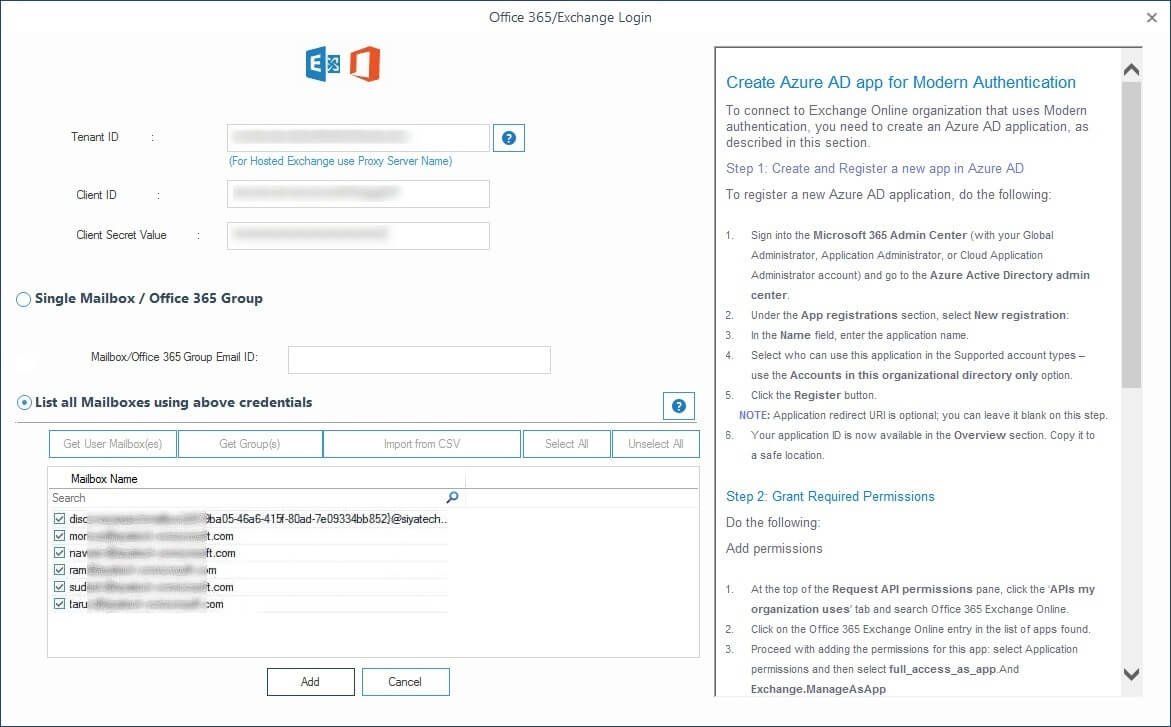Click the Exchange logo icon

pyautogui.click(x=323, y=64)
